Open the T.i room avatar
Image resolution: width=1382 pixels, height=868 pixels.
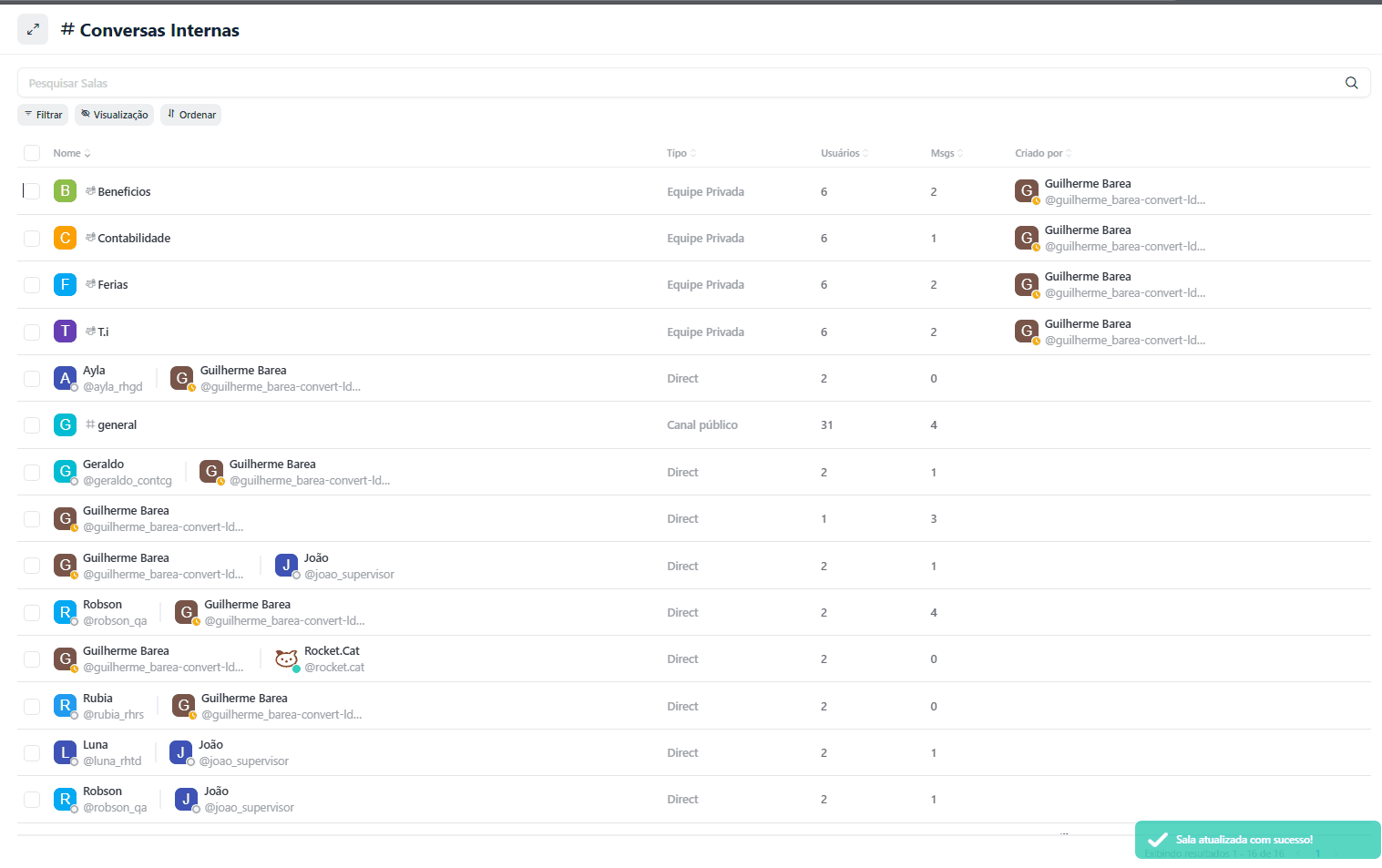click(65, 332)
